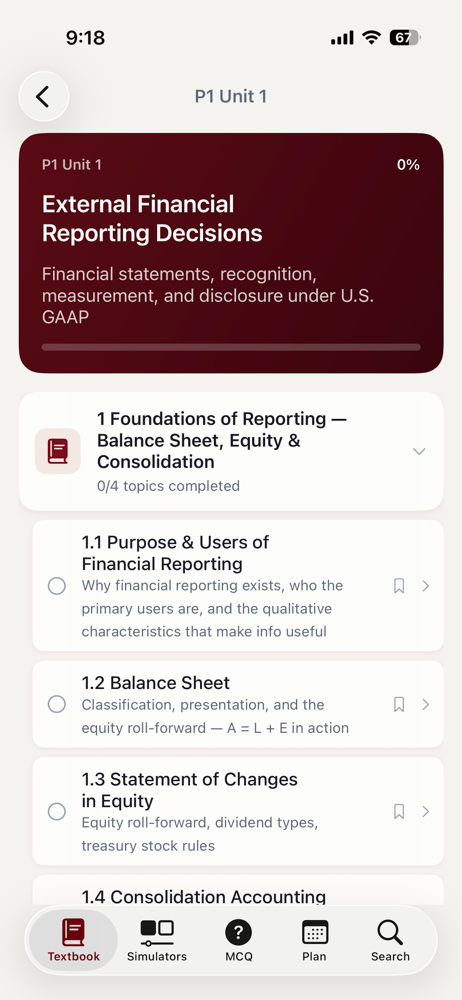Bookmark topic 1.1 Purpose & Users

pos(399,585)
